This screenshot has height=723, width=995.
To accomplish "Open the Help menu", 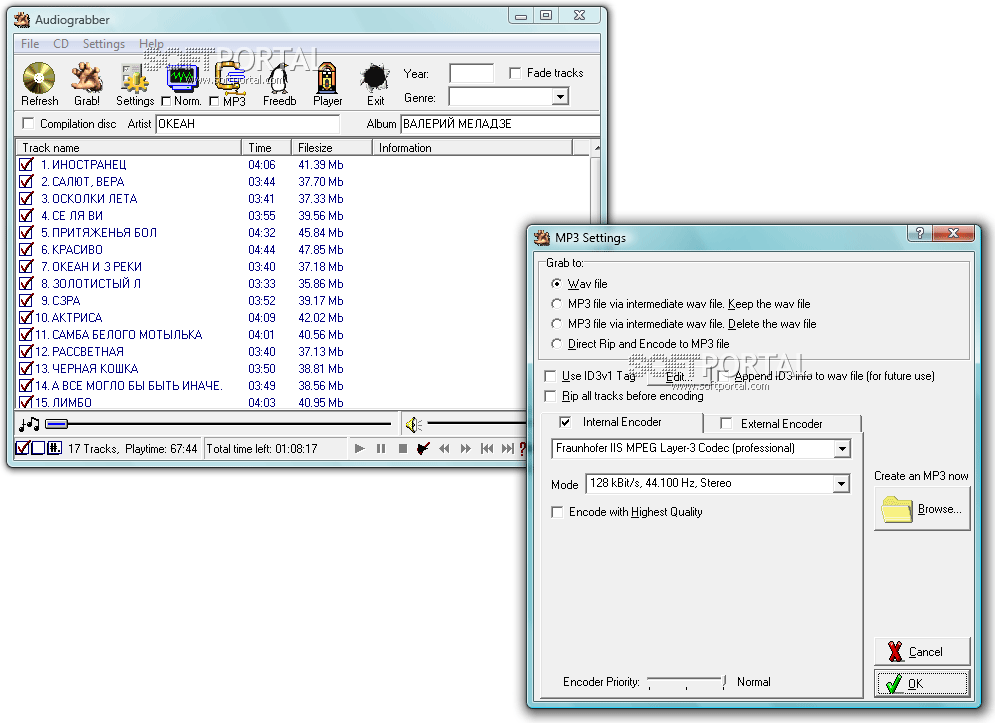I will [151, 44].
